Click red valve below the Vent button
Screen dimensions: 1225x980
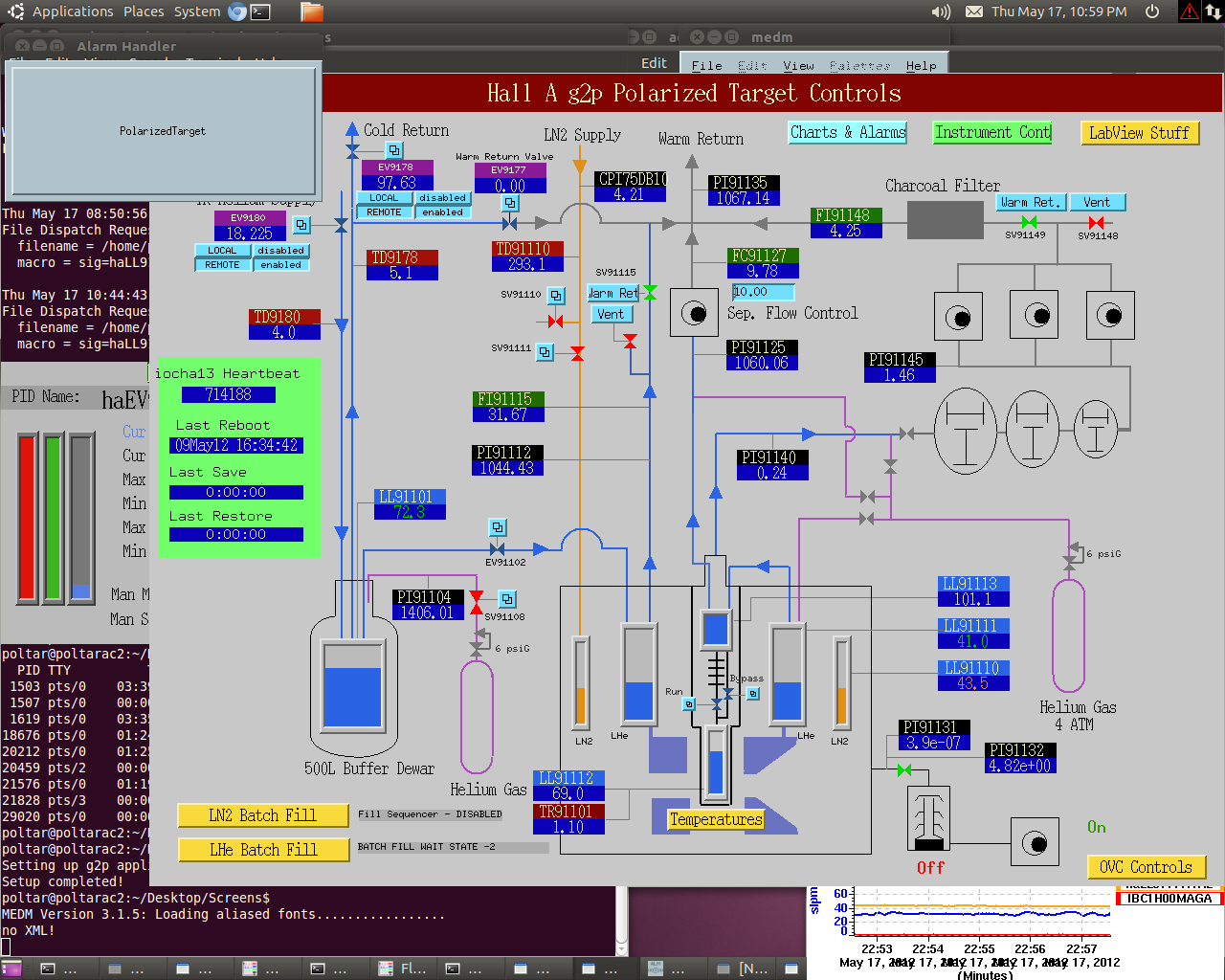(x=630, y=341)
